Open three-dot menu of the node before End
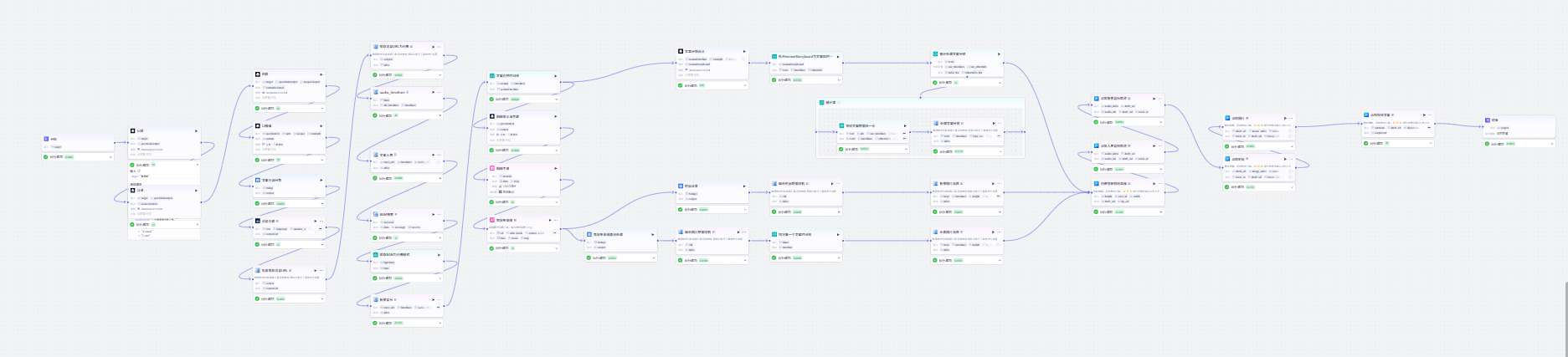The height and width of the screenshot is (357, 1568). click(1431, 115)
